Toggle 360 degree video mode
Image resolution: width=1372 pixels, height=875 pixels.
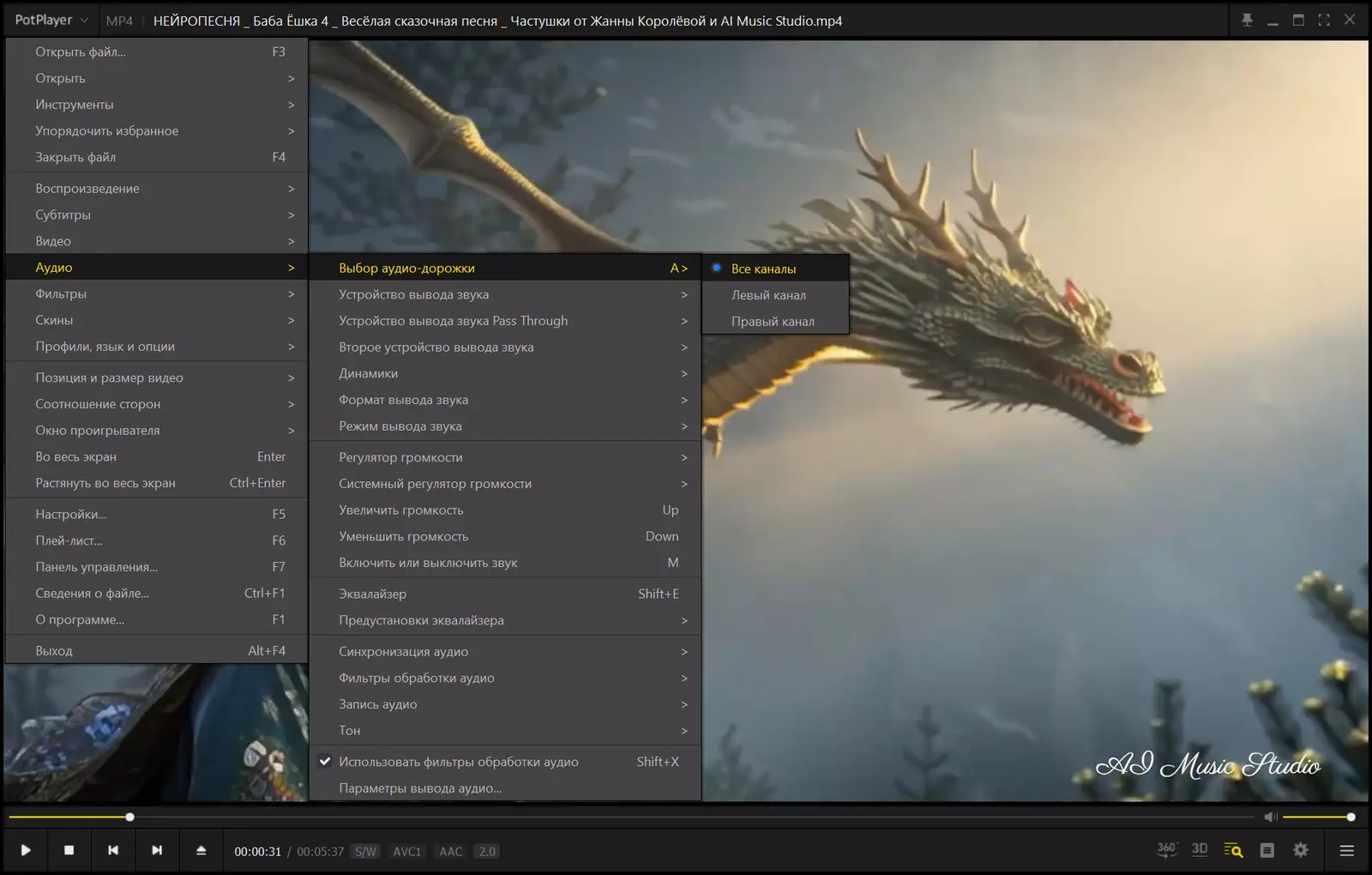click(x=1166, y=849)
